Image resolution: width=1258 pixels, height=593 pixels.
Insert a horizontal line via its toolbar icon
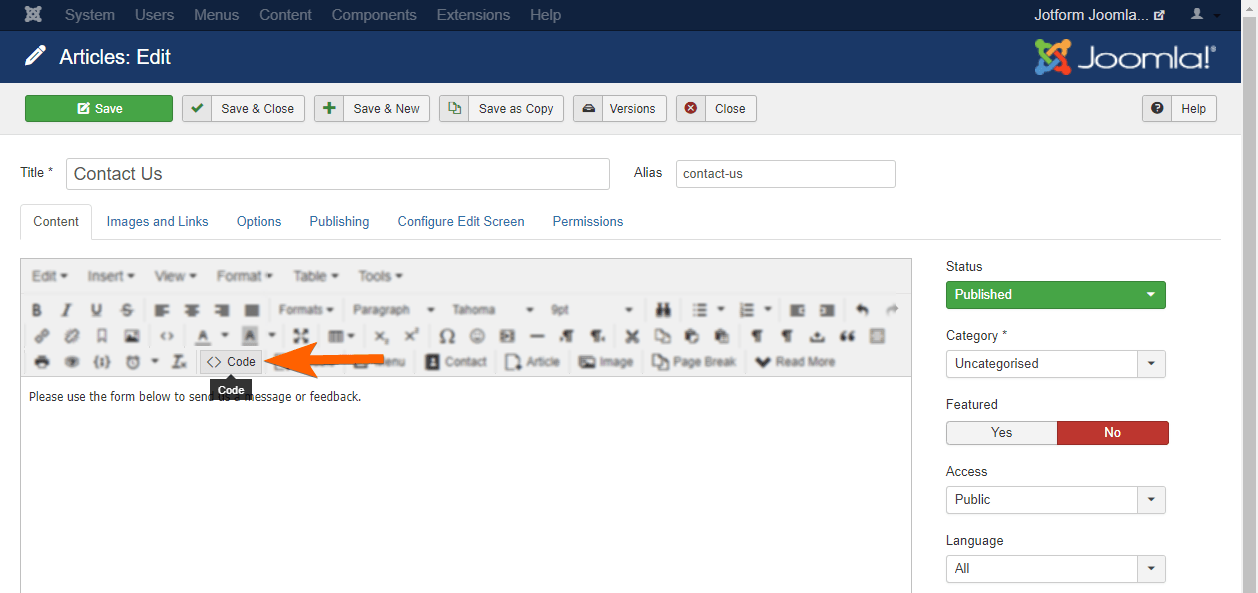click(538, 336)
